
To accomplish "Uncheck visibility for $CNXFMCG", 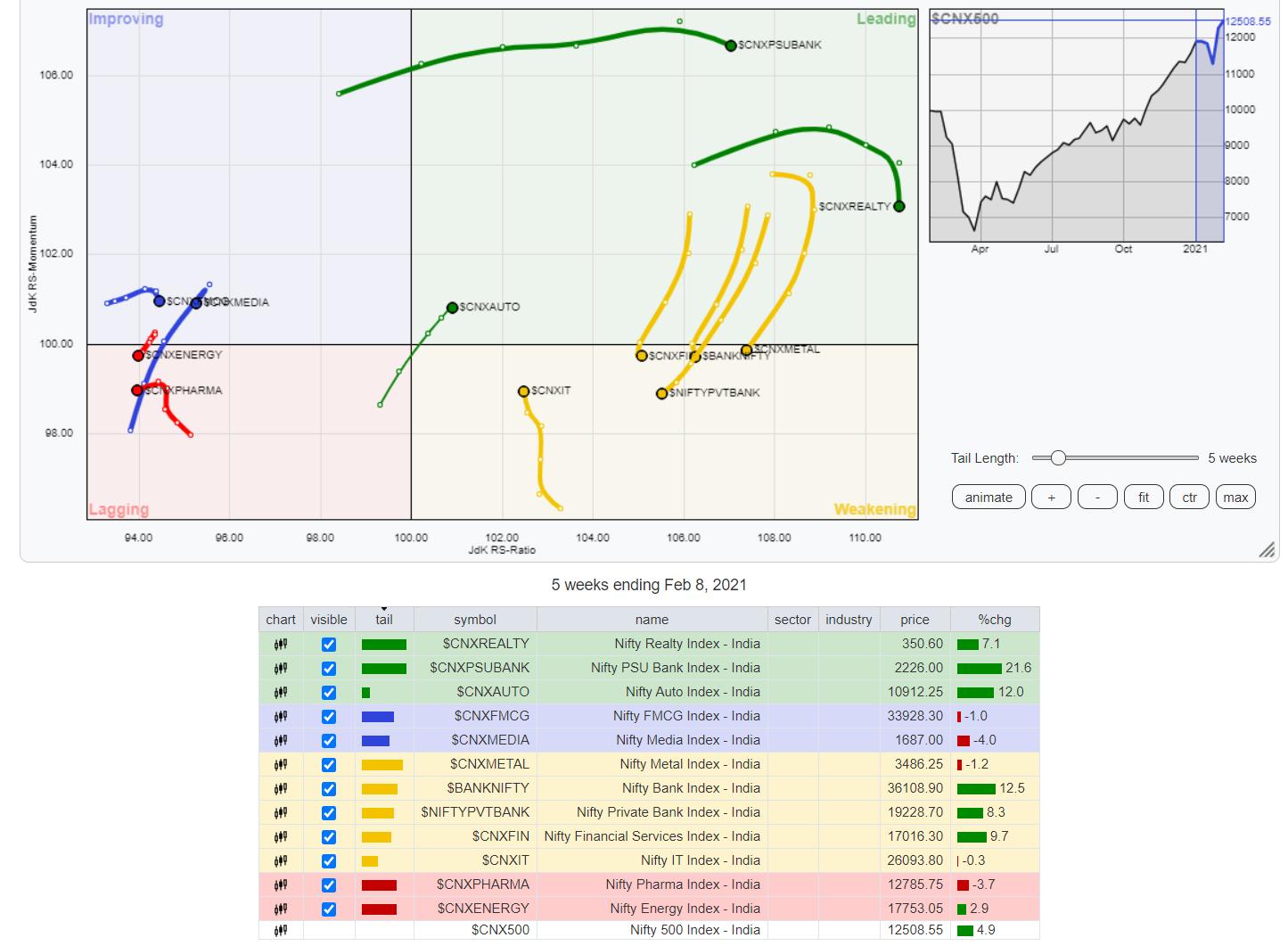I will click(x=329, y=716).
